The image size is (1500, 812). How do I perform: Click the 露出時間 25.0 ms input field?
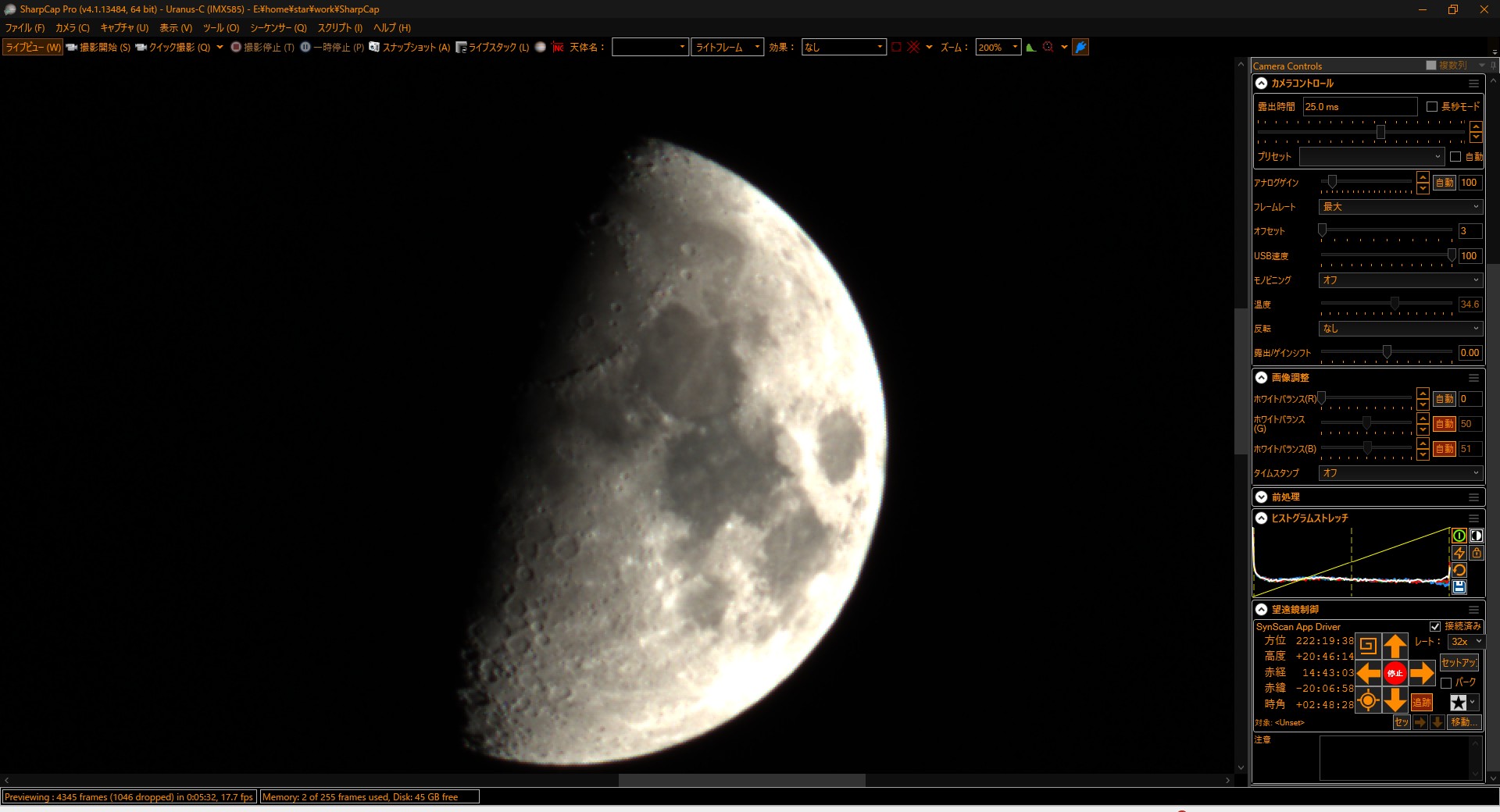point(1360,107)
